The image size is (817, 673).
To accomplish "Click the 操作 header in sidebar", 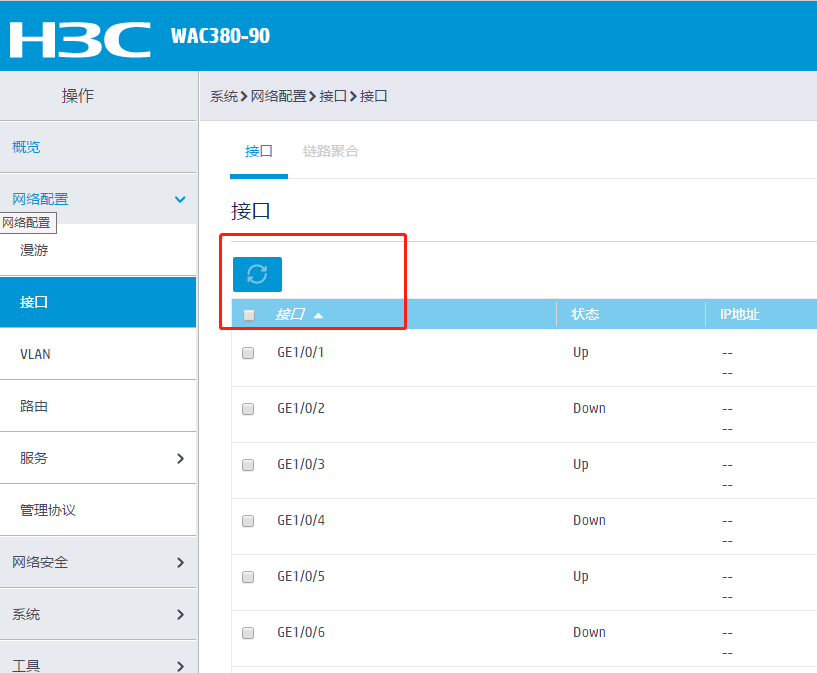I will tap(78, 95).
